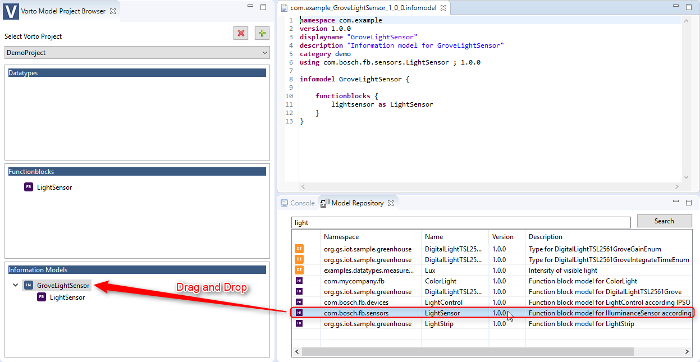
Task: Click the FB icon beside LightSensor in Functionblocks
Action: (x=28, y=187)
